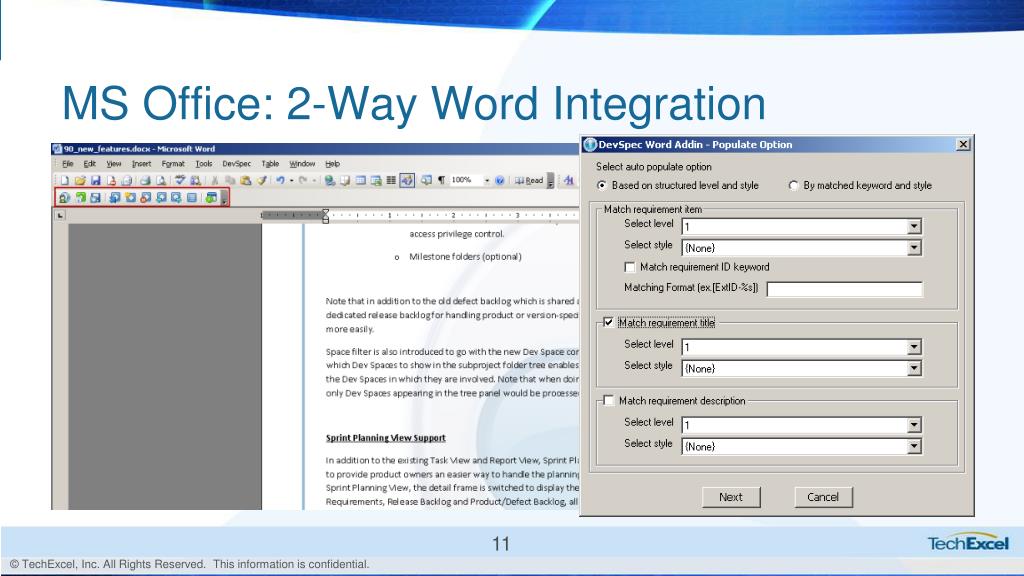Click the 'Sprint Planning View Support' heading
This screenshot has width=1024, height=576.
(x=385, y=438)
